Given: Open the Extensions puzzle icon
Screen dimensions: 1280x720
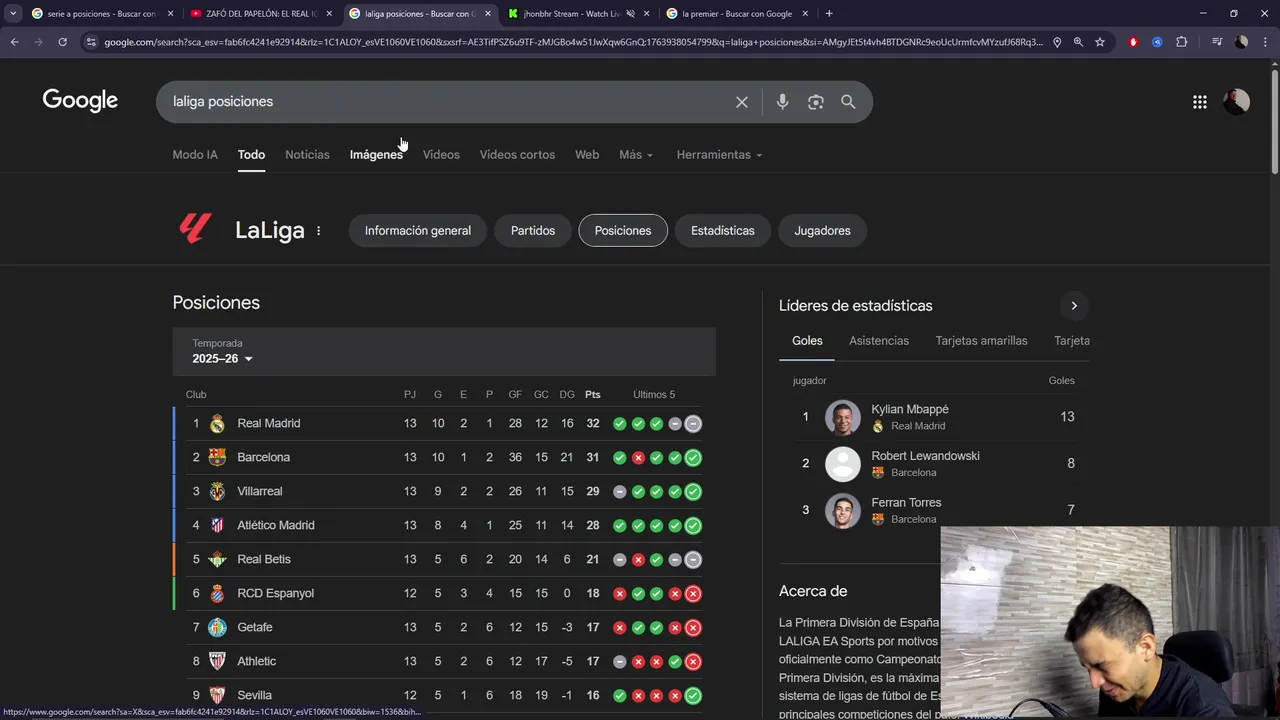Looking at the screenshot, I should [1182, 42].
